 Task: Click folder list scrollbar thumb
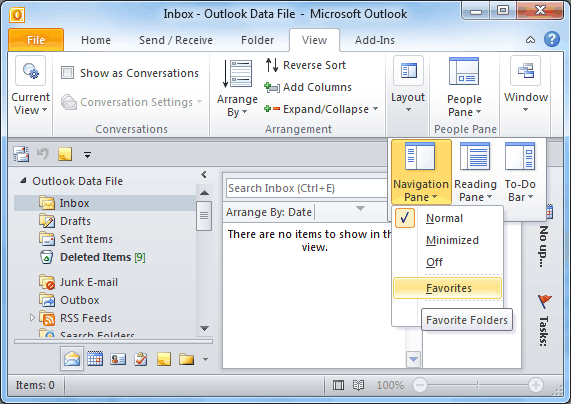tap(204, 215)
